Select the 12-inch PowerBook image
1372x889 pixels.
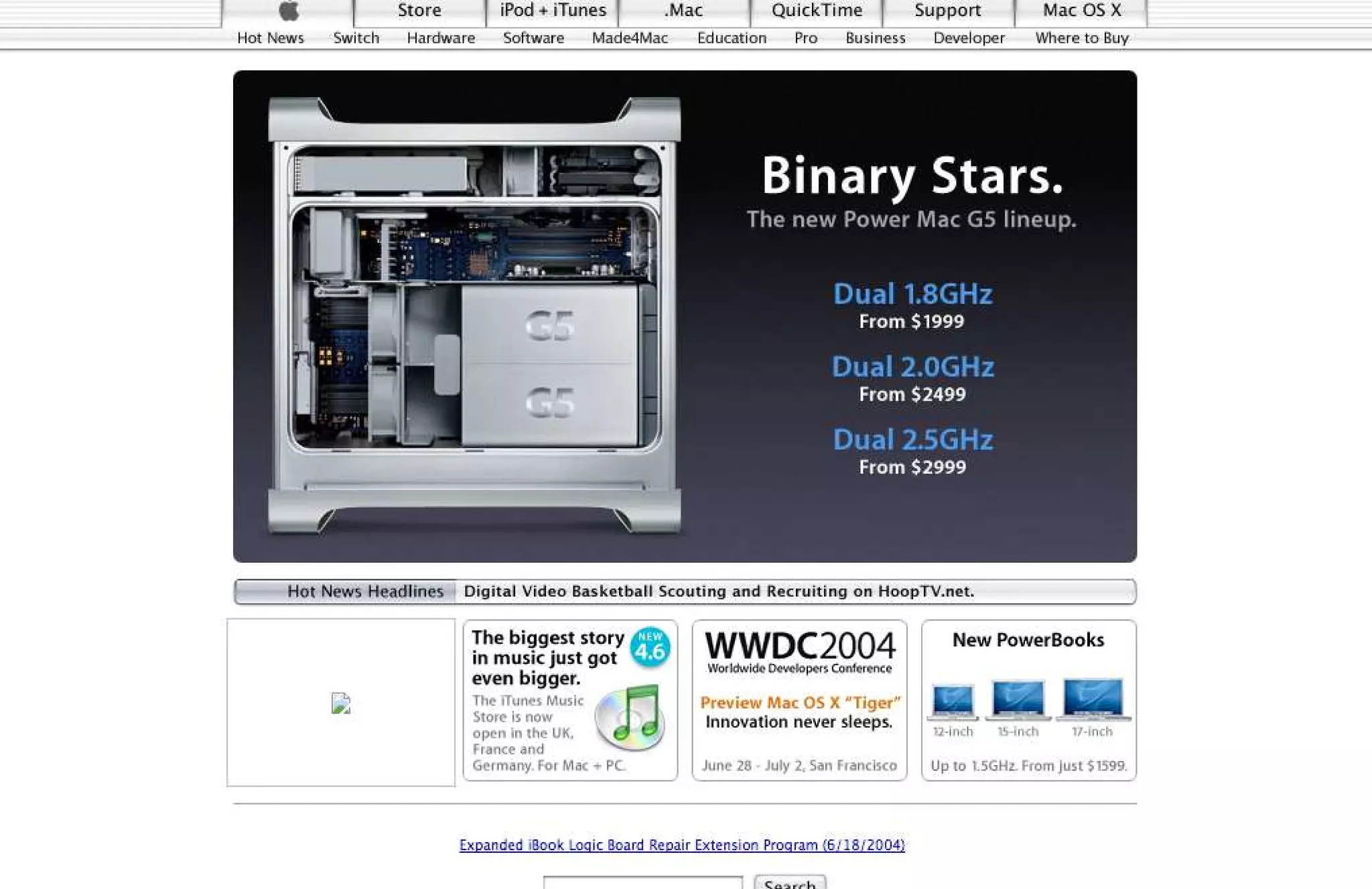953,702
